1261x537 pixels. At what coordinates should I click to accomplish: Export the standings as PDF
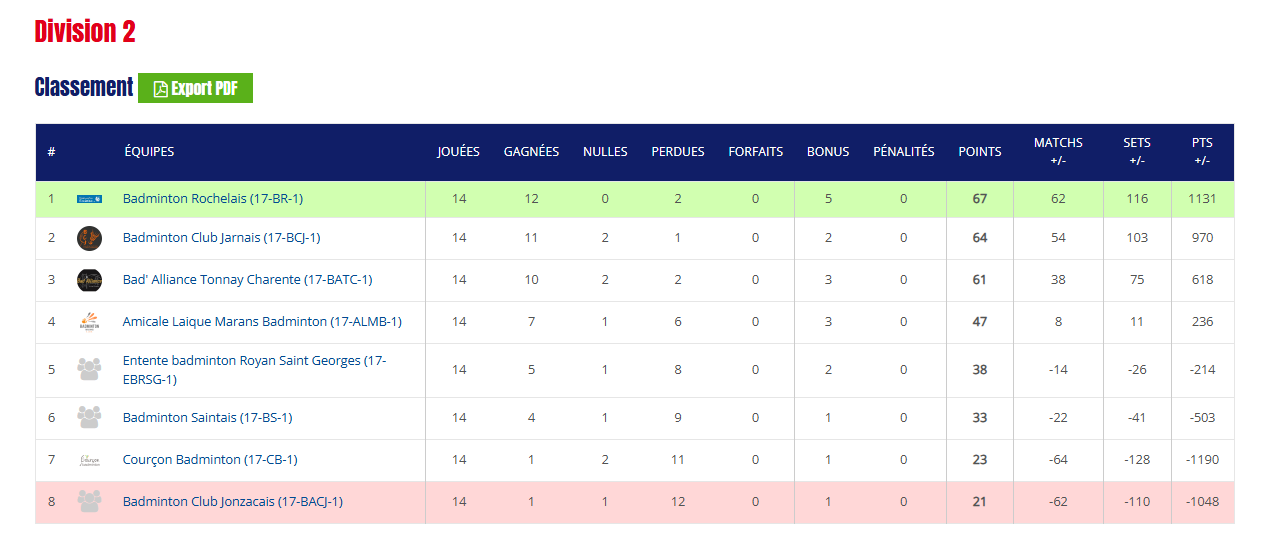(x=195, y=88)
